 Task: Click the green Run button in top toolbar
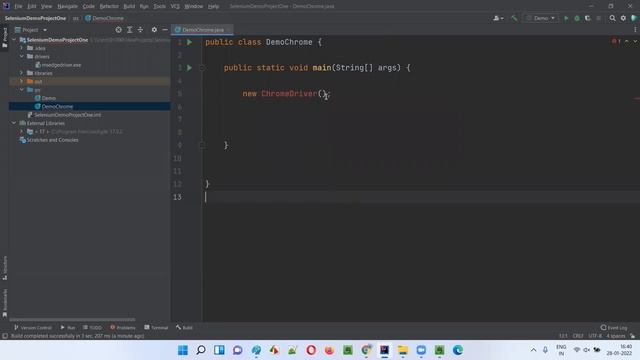pos(566,18)
